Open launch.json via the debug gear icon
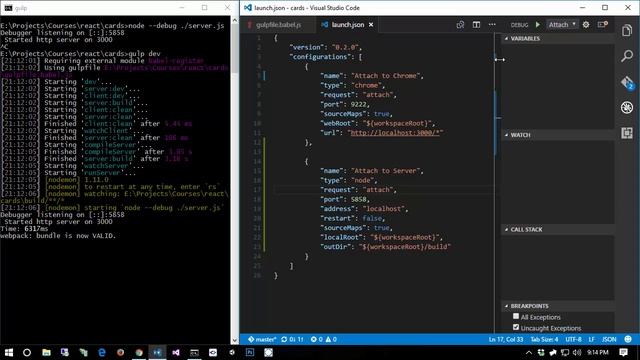The height and width of the screenshot is (360, 640). pyautogui.click(x=586, y=24)
